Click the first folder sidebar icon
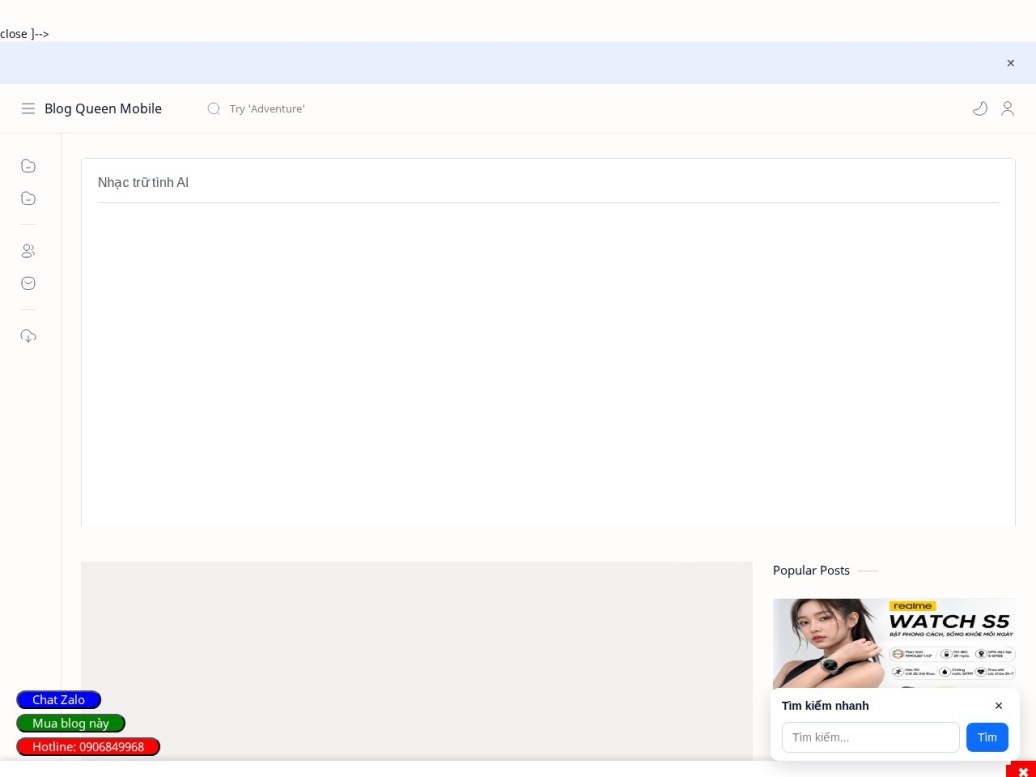The image size is (1036, 777). click(28, 166)
